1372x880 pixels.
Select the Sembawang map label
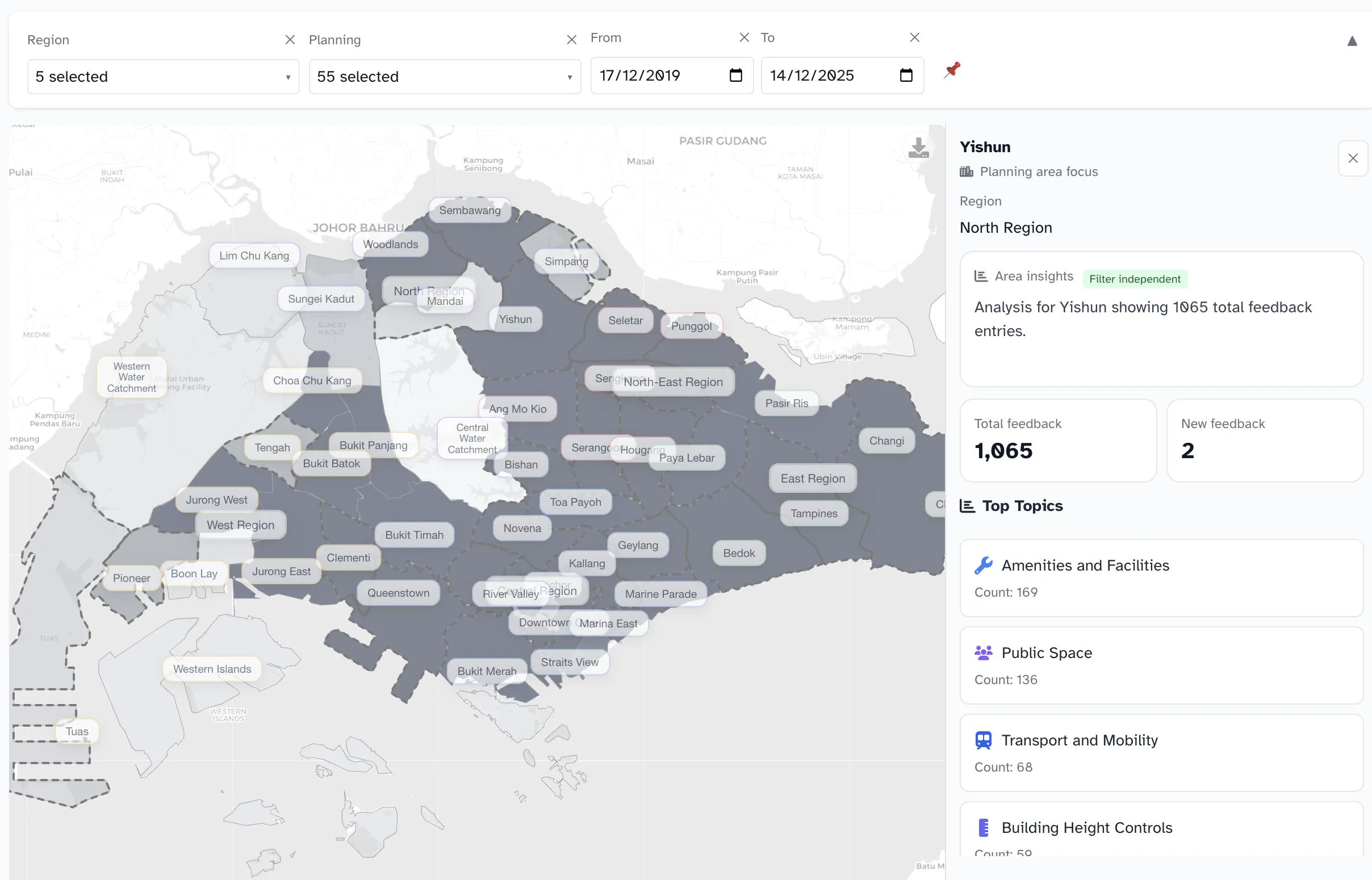[x=470, y=210]
